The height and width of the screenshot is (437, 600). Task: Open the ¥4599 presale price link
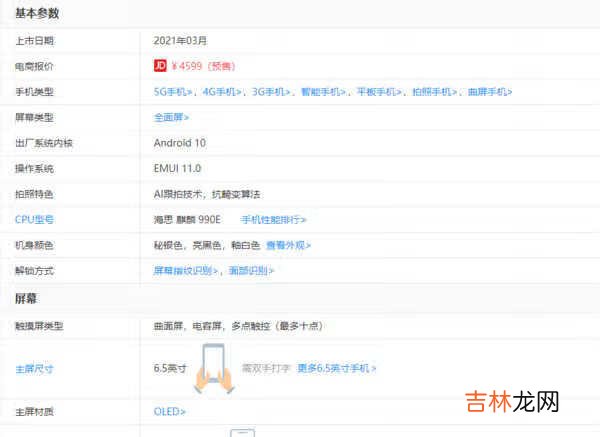(x=202, y=66)
